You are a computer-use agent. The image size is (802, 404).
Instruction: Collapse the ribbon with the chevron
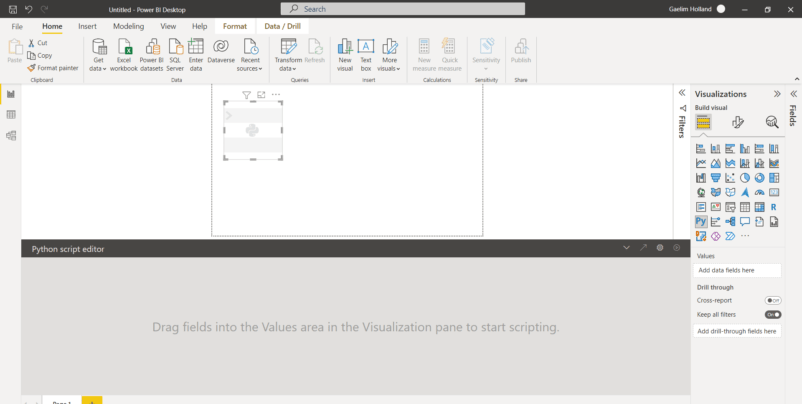[x=796, y=79]
